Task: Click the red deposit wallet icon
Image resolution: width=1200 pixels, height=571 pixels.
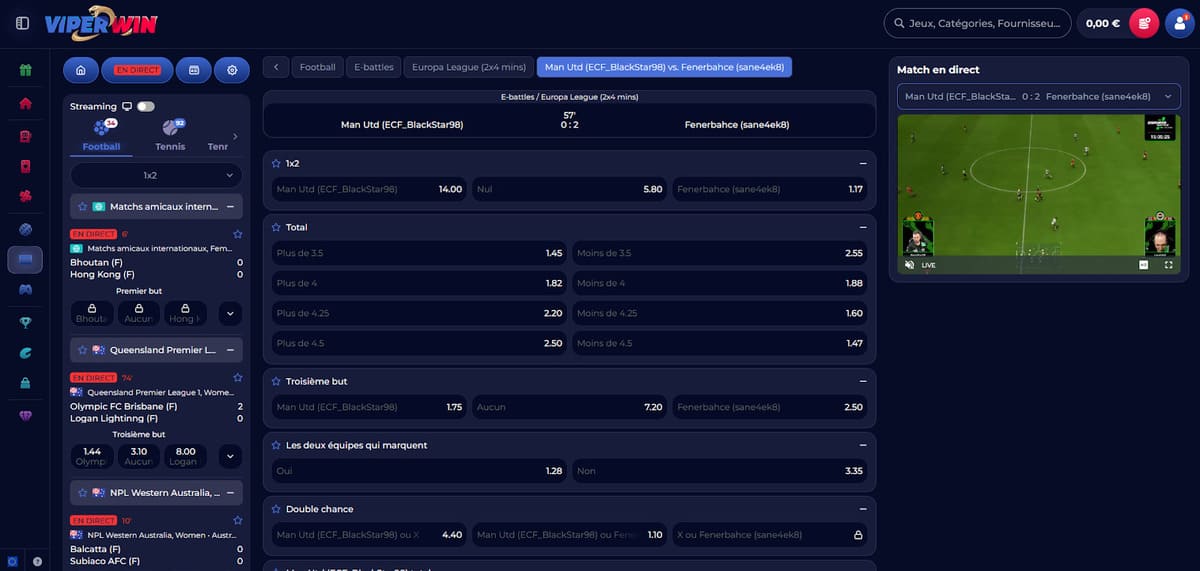Action: pos(1143,23)
